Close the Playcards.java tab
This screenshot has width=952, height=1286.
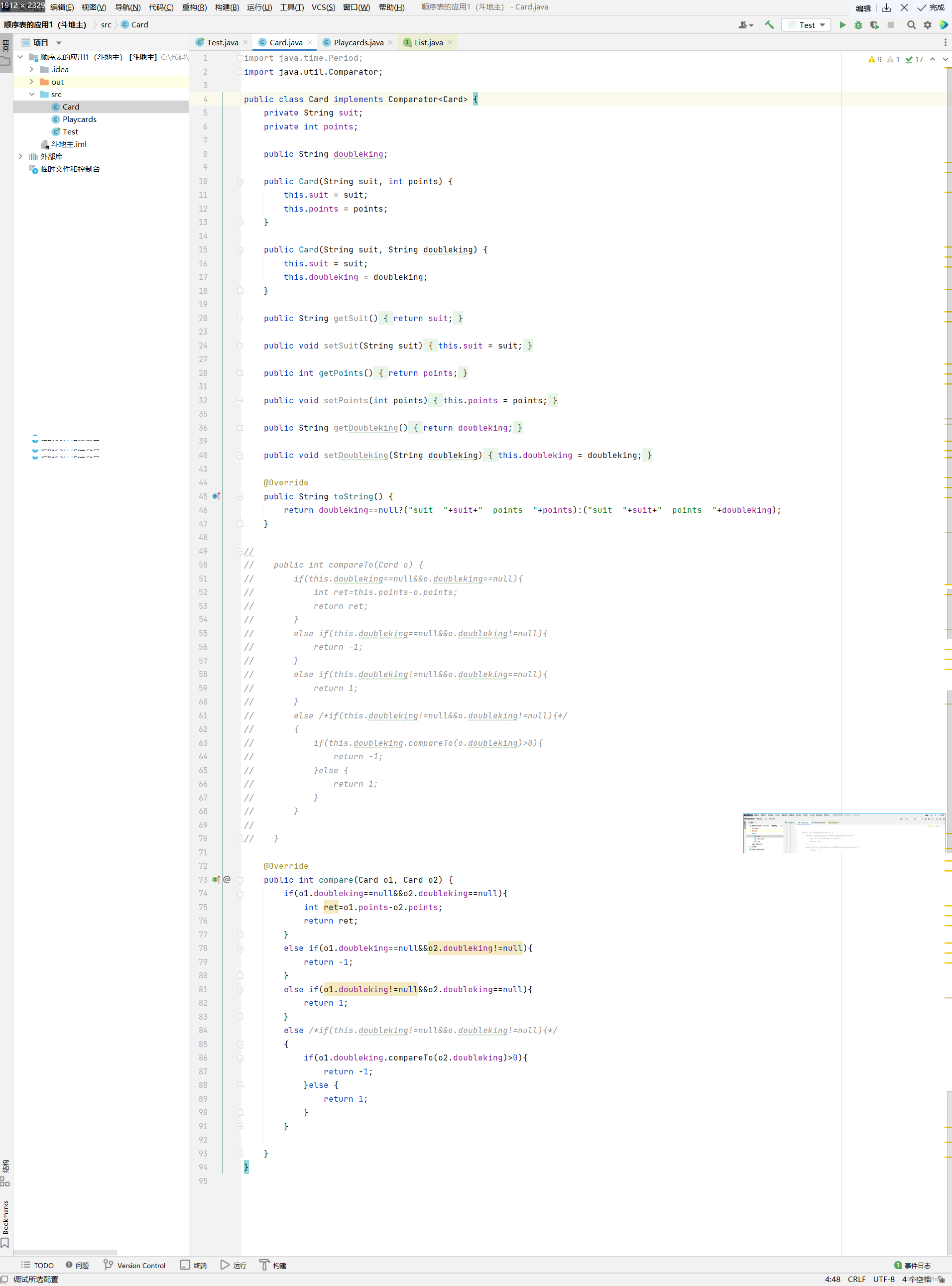point(391,43)
